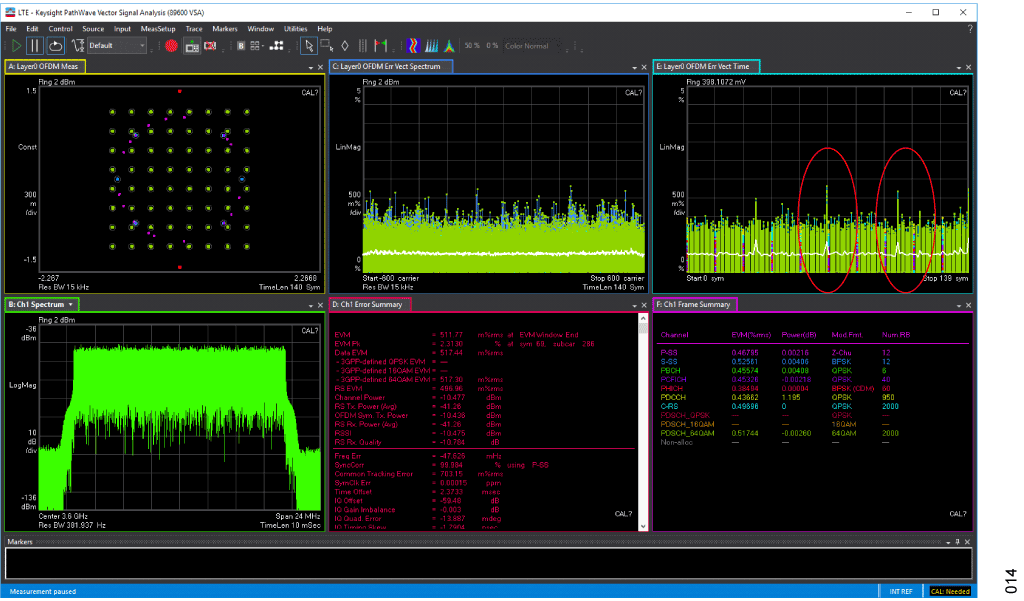Open the MeasSetup menu
This screenshot has height=601, width=1024.
click(x=158, y=29)
